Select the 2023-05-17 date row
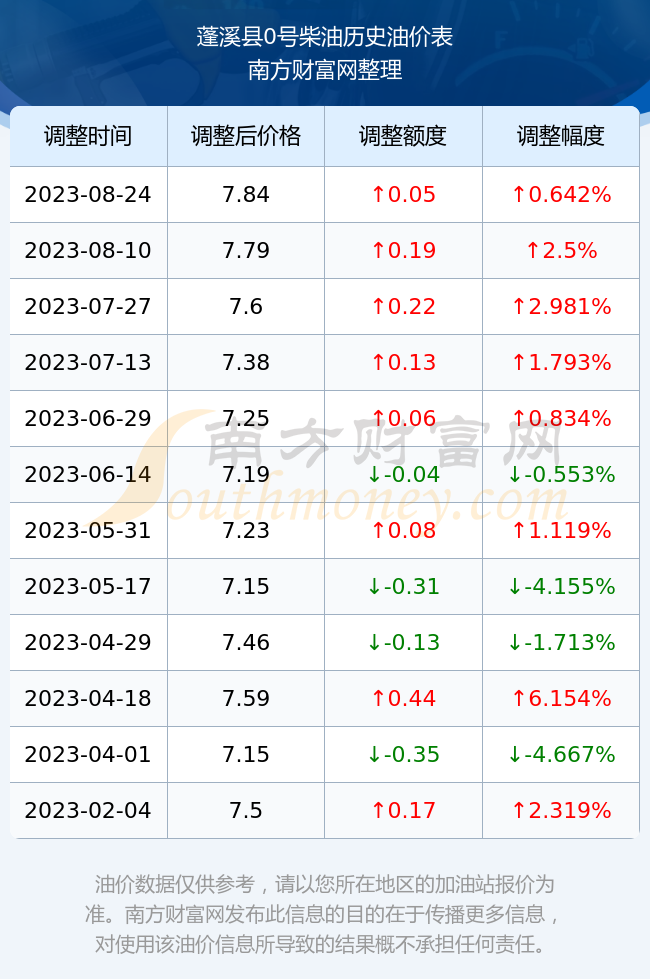Image resolution: width=650 pixels, height=980 pixels. (324, 587)
